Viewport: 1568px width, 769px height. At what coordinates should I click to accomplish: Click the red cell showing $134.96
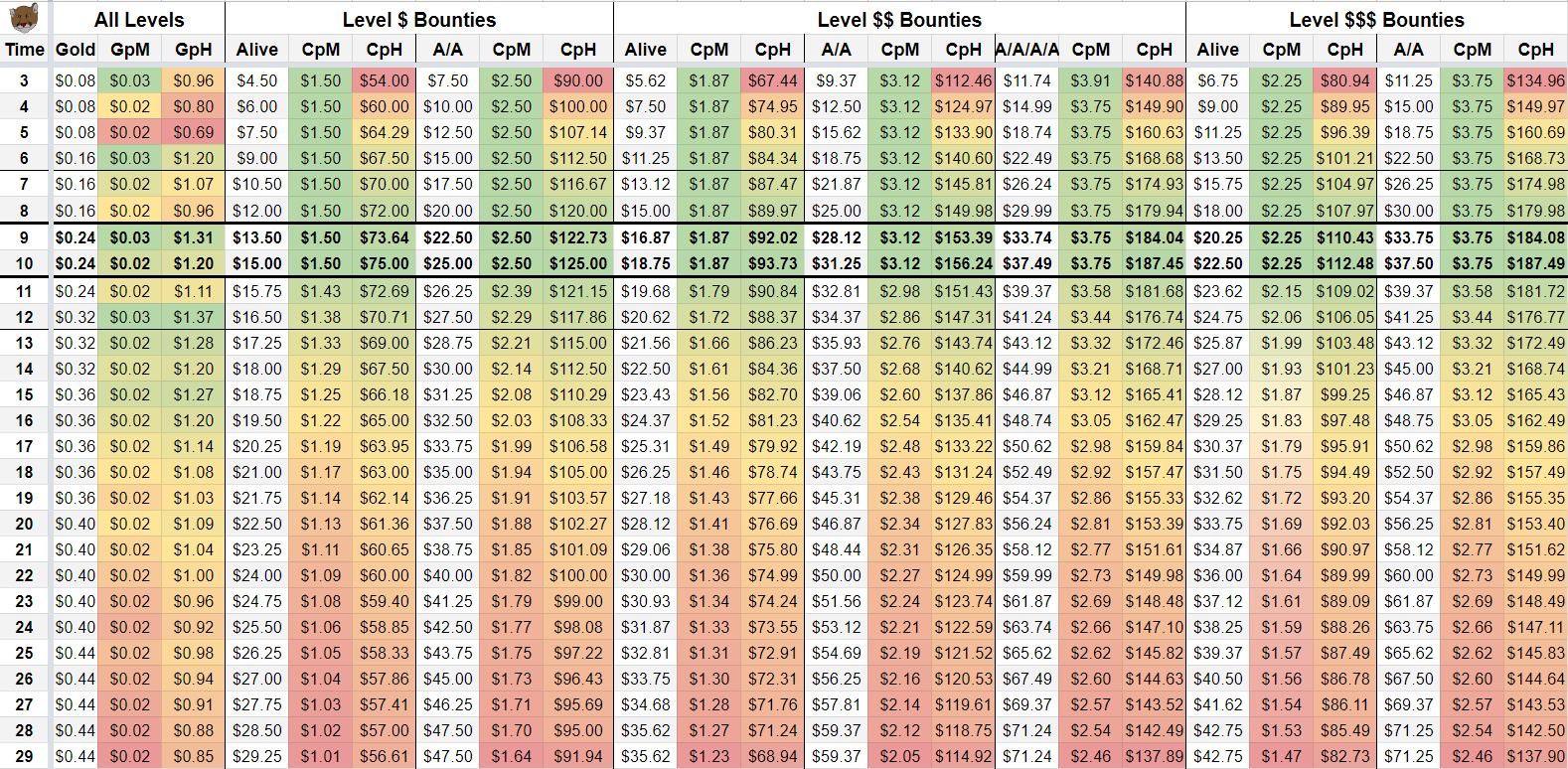click(1535, 81)
